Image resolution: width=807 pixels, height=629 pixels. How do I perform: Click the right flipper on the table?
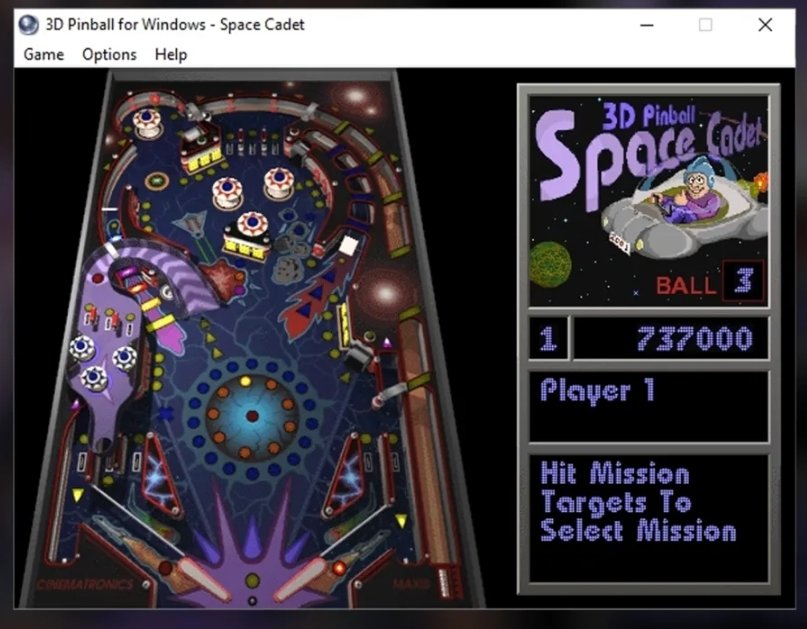tap(301, 579)
